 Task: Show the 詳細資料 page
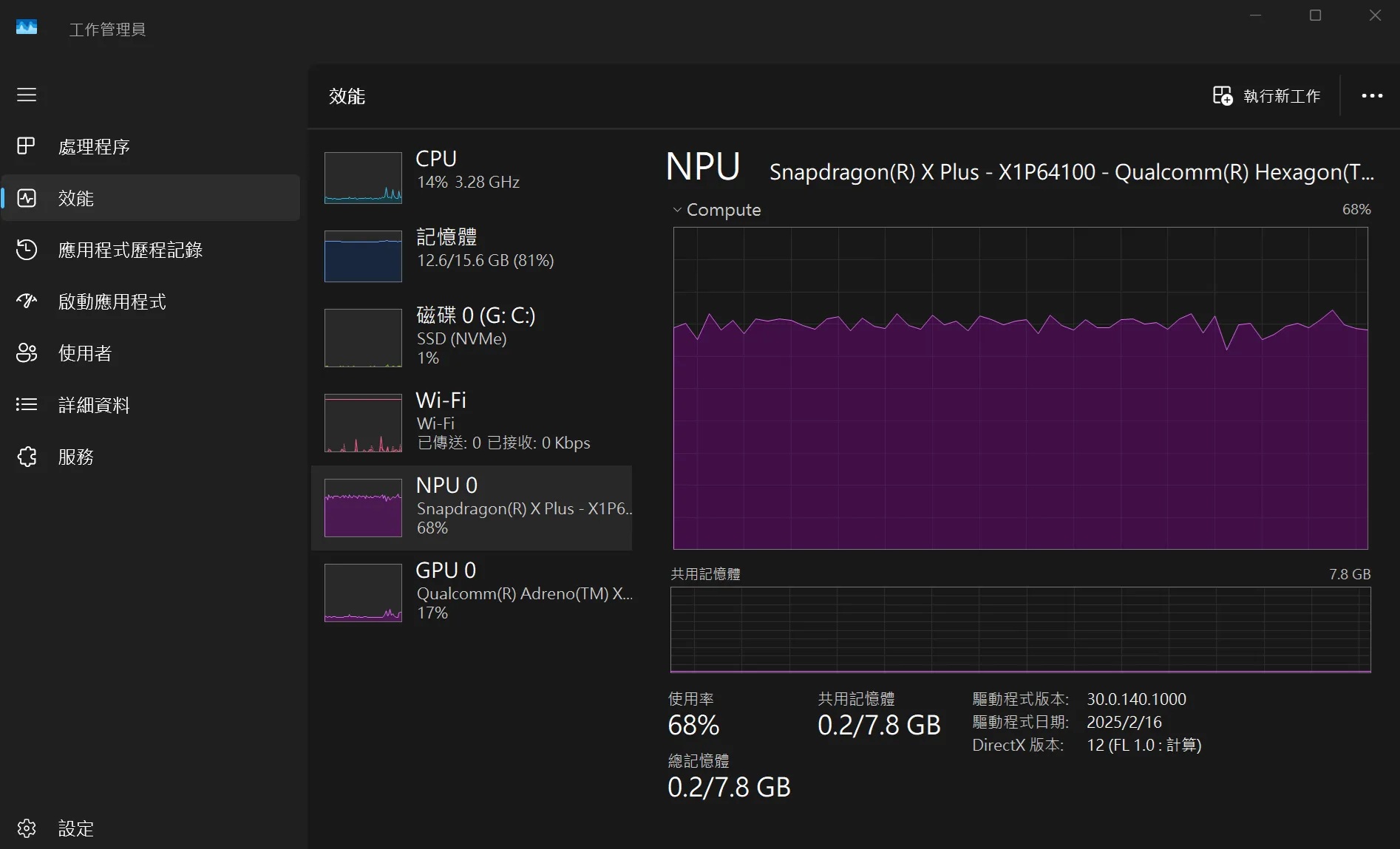tap(151, 405)
